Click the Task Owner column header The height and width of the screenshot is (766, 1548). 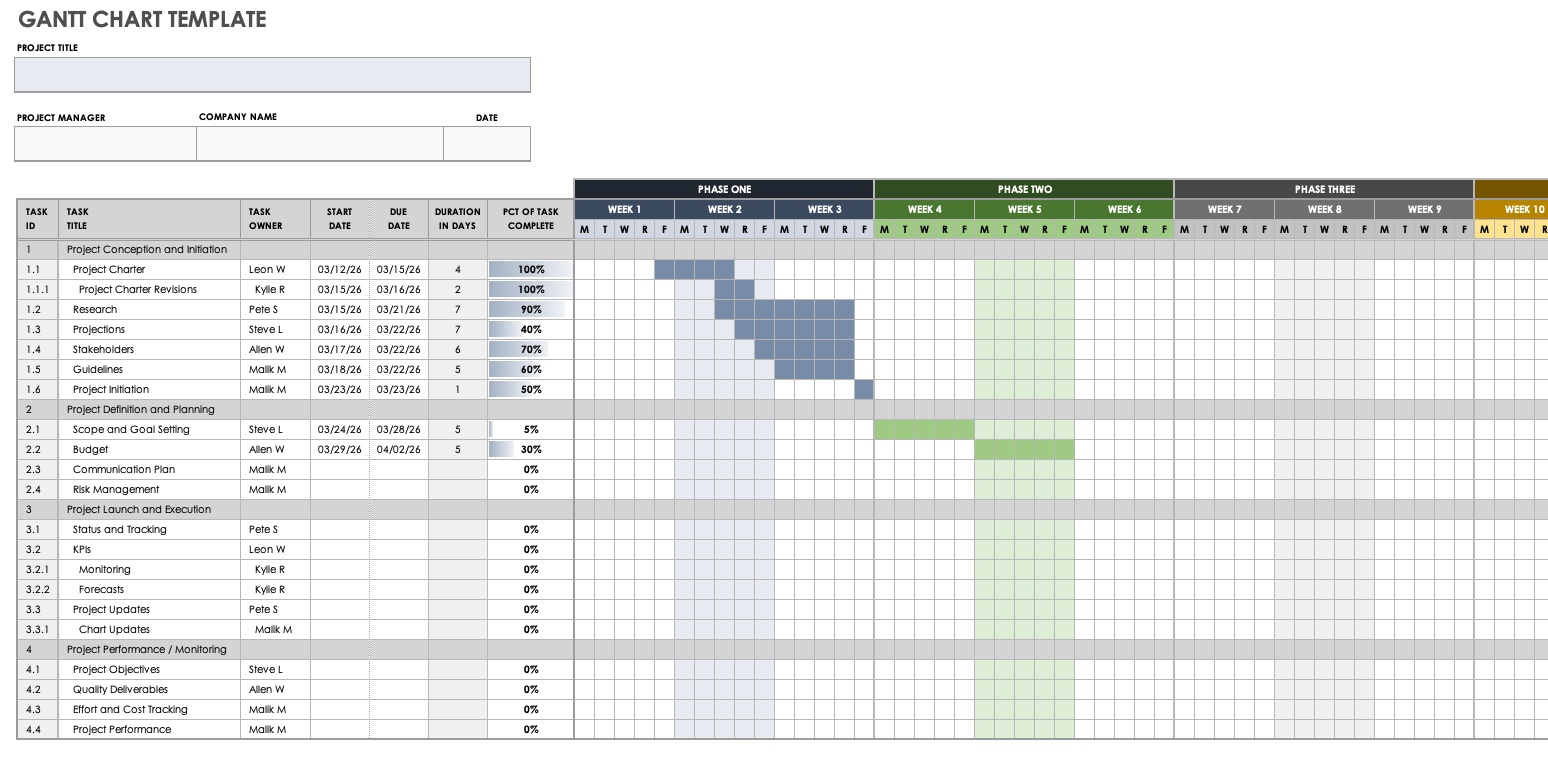click(x=276, y=219)
